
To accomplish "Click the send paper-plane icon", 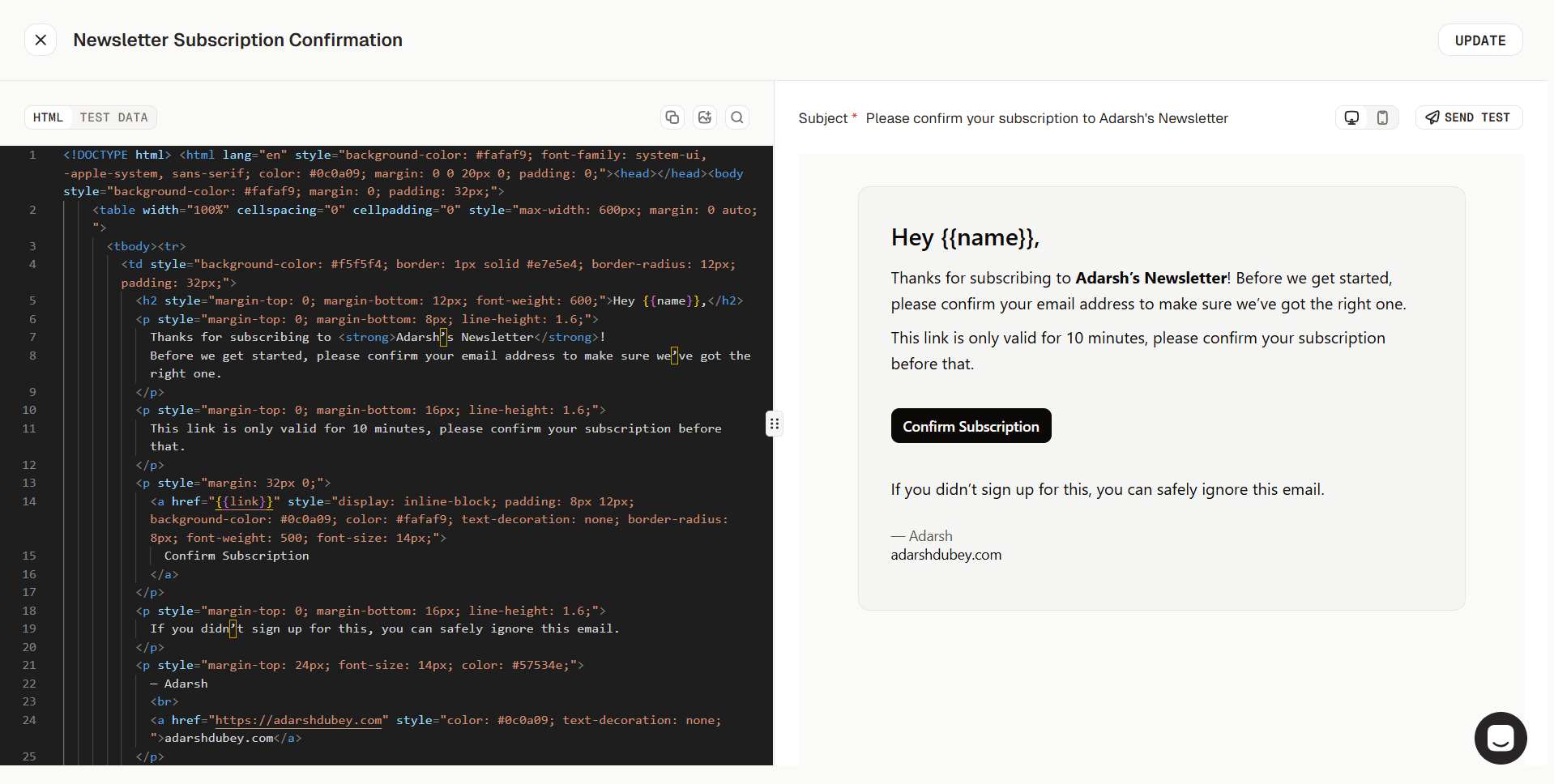I will click(x=1431, y=117).
